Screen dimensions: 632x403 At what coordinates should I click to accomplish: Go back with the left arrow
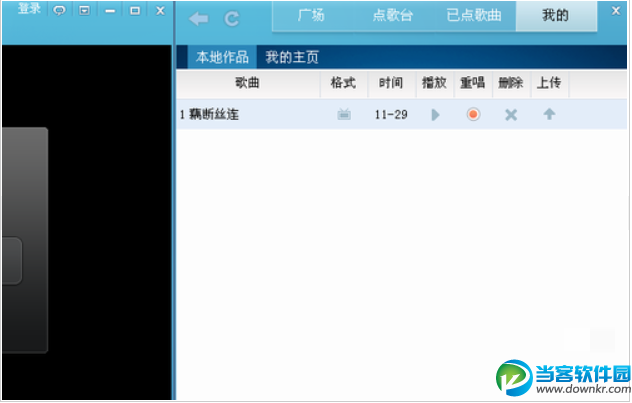point(198,19)
